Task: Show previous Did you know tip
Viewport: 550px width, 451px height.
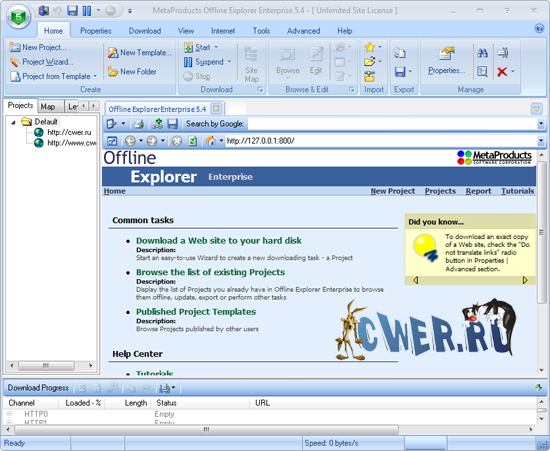Action: click(x=416, y=280)
